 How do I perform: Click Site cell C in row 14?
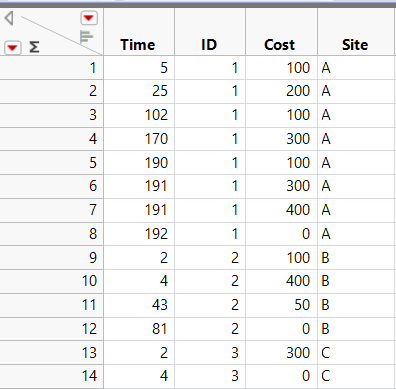(x=356, y=376)
